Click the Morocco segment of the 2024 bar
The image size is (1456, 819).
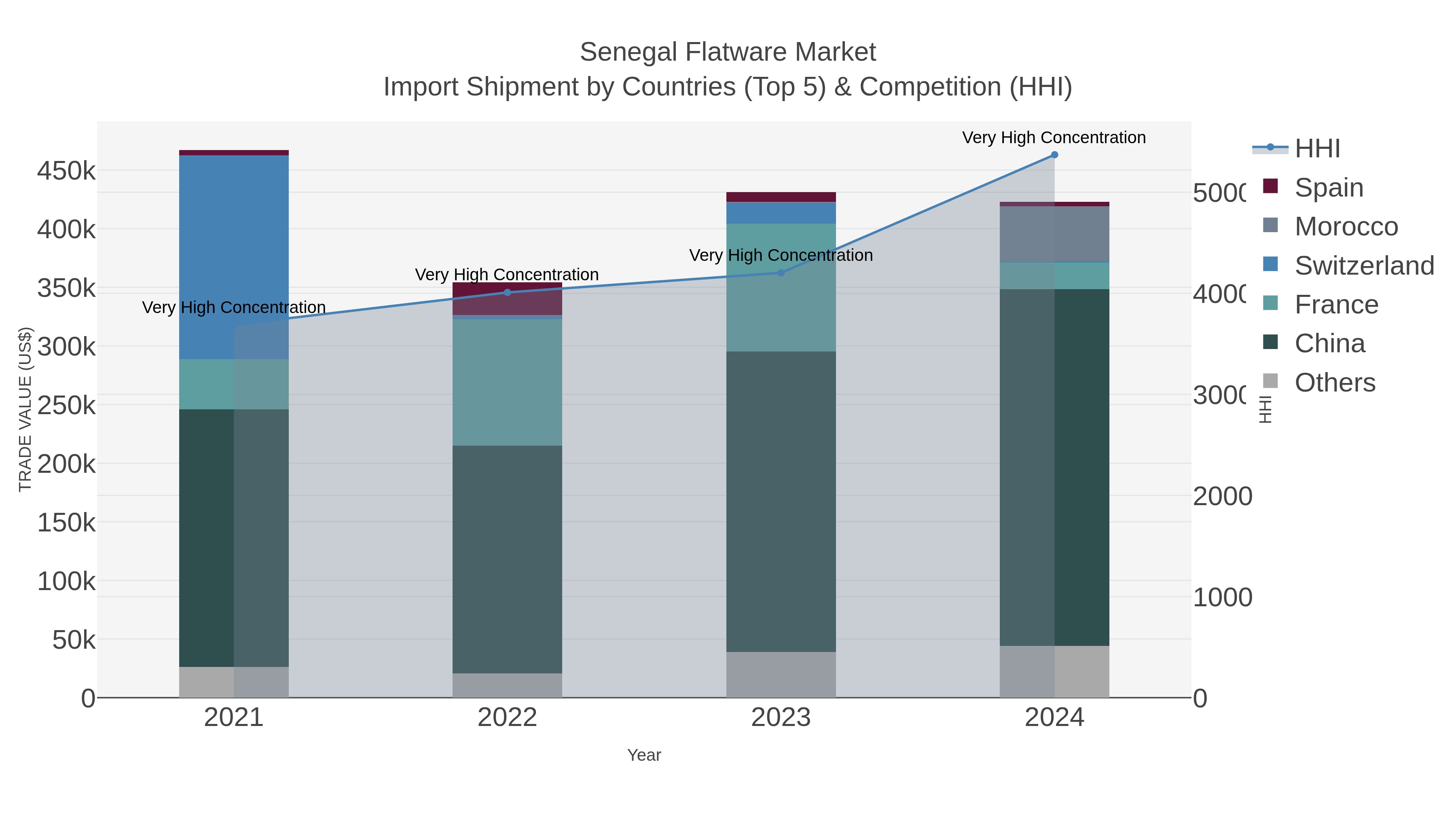(x=1054, y=234)
